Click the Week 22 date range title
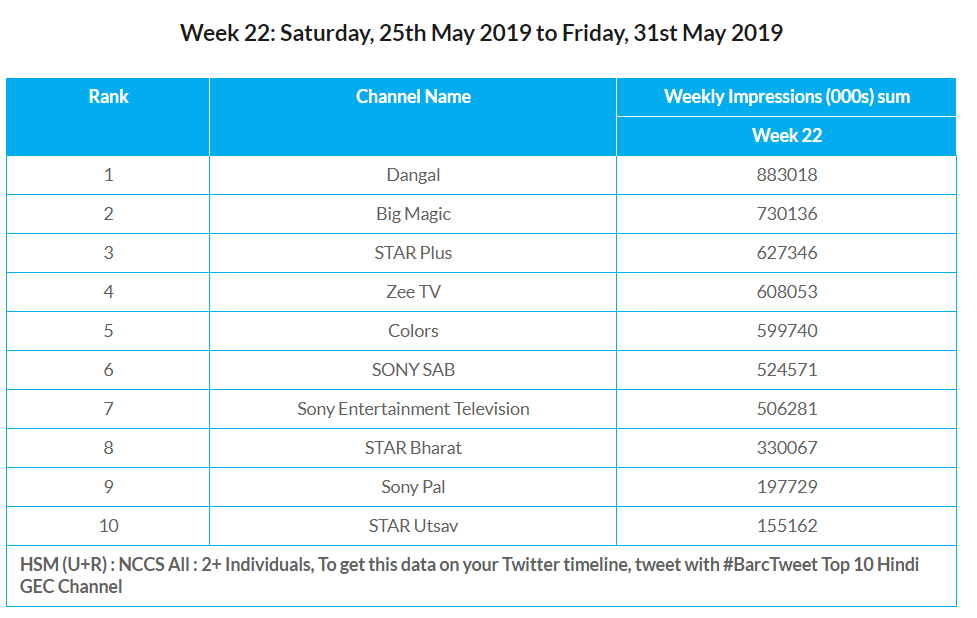Viewport: 977px width, 618px height. (x=481, y=33)
